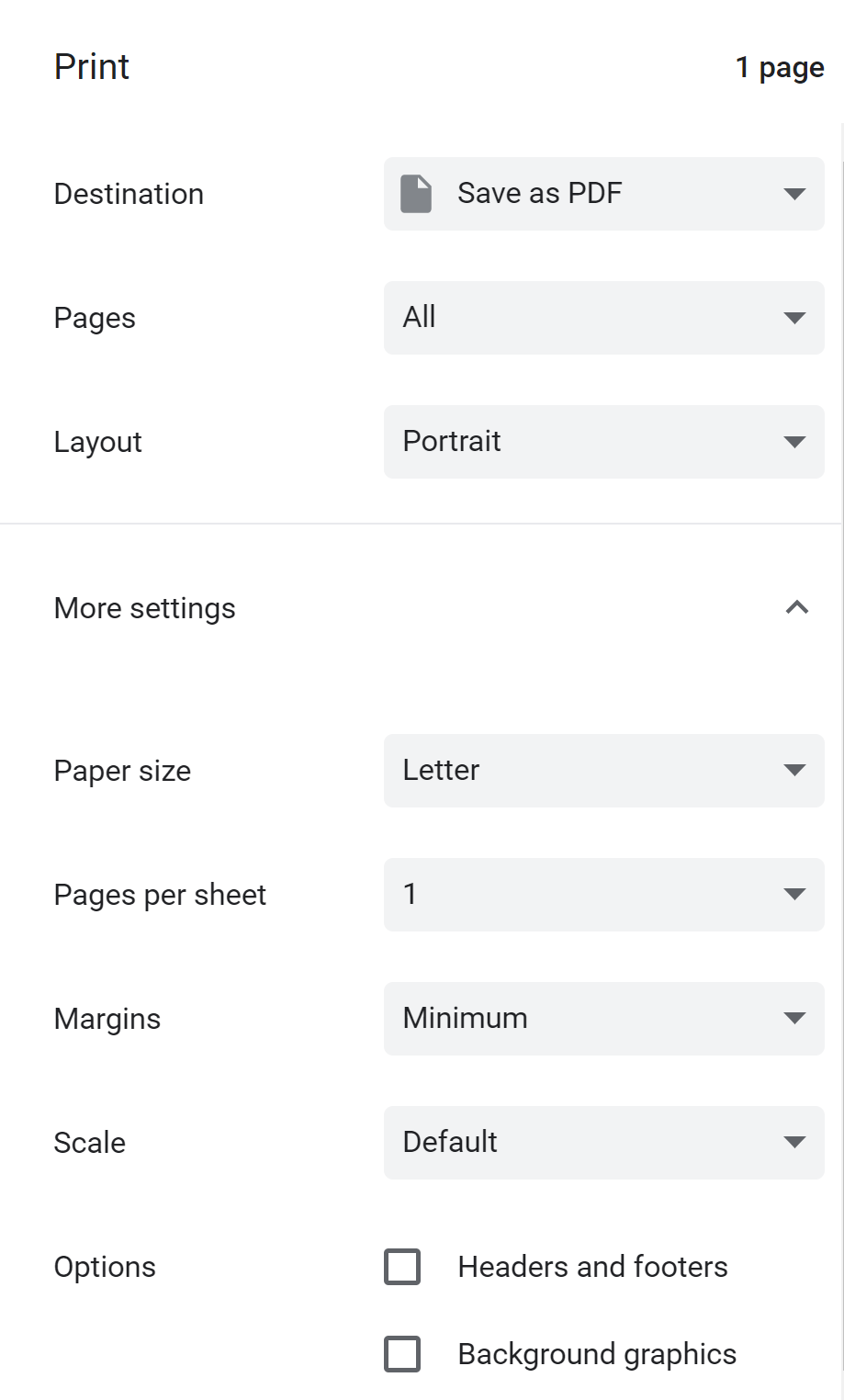This screenshot has width=844, height=1400.
Task: Open the Save as PDF destination dropdown
Action: click(x=603, y=194)
